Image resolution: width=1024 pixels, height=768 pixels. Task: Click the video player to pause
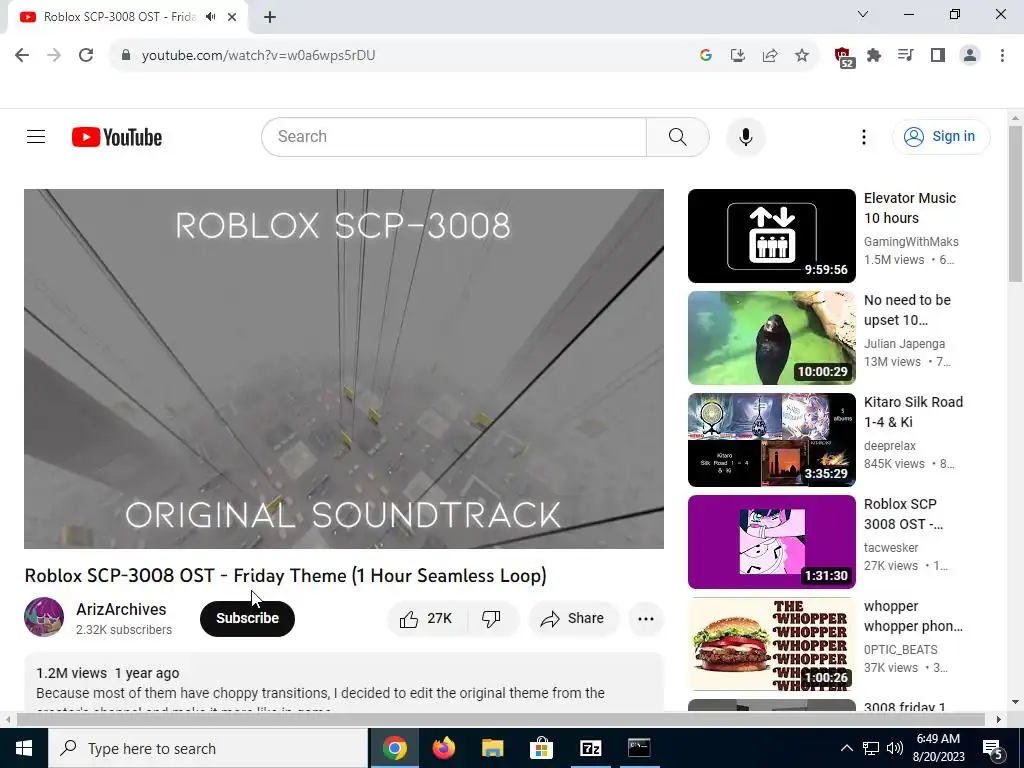344,369
